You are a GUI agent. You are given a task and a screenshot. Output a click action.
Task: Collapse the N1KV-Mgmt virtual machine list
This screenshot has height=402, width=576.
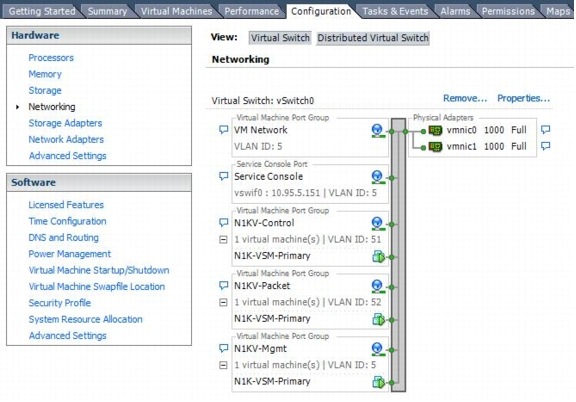point(223,365)
